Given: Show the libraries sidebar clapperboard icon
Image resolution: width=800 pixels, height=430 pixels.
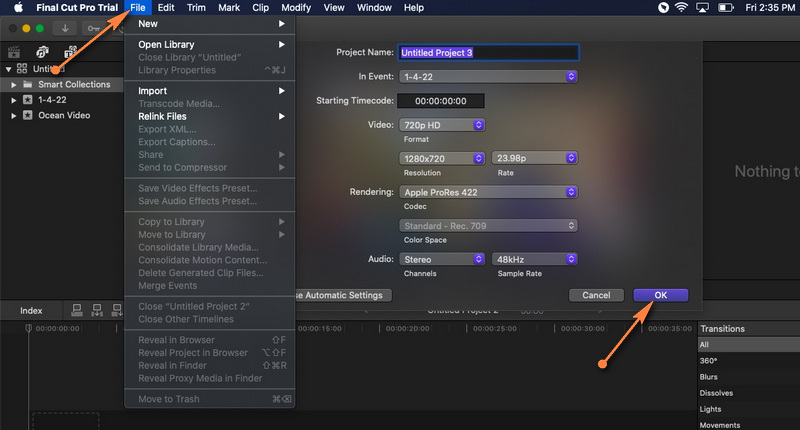Looking at the screenshot, I should click(14, 51).
